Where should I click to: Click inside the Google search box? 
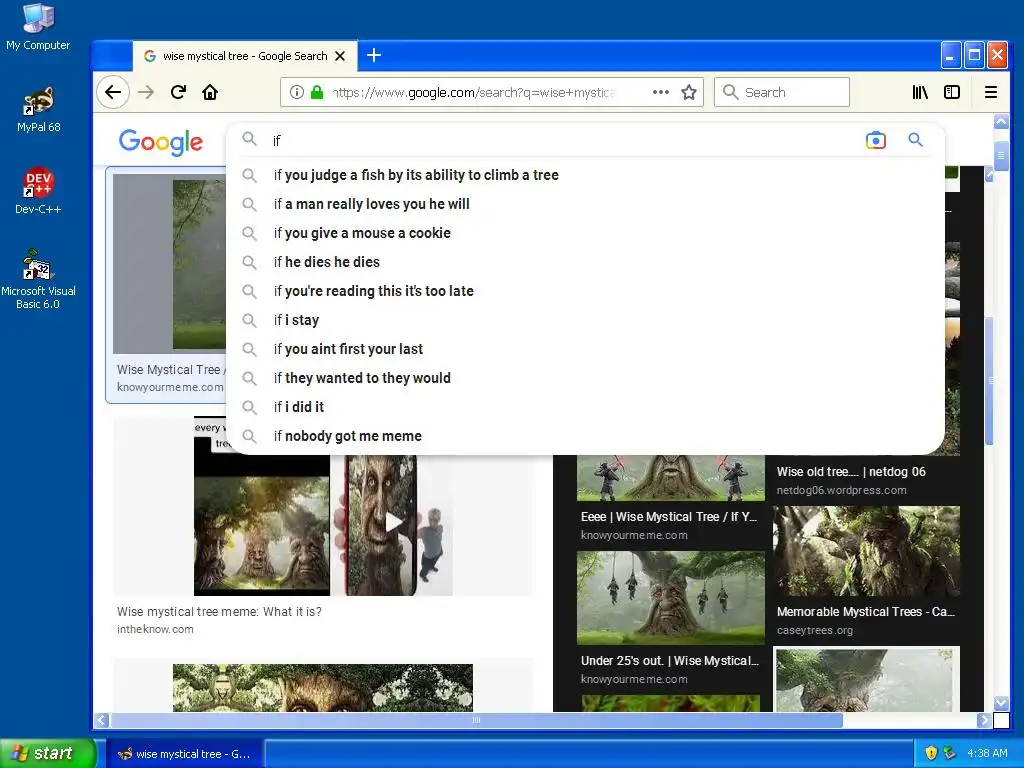click(x=562, y=140)
